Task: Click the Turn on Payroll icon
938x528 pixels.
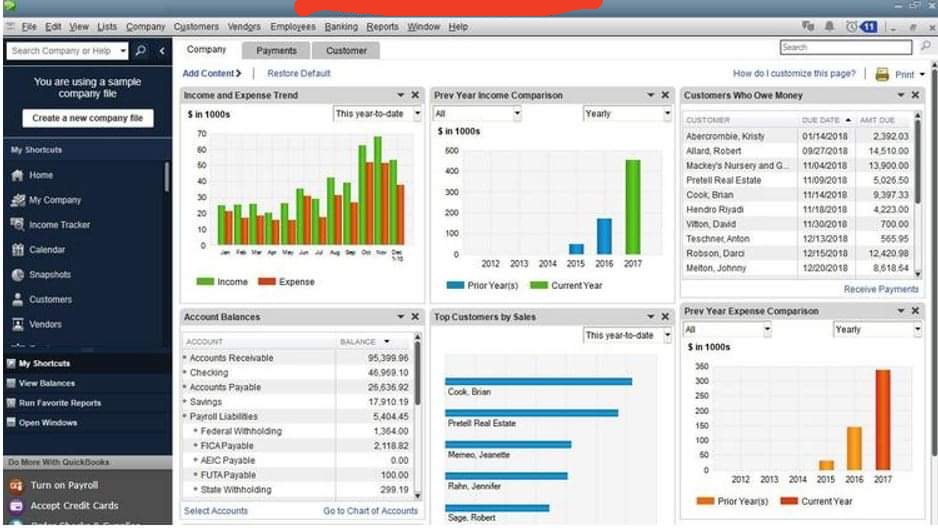Action: (x=16, y=485)
